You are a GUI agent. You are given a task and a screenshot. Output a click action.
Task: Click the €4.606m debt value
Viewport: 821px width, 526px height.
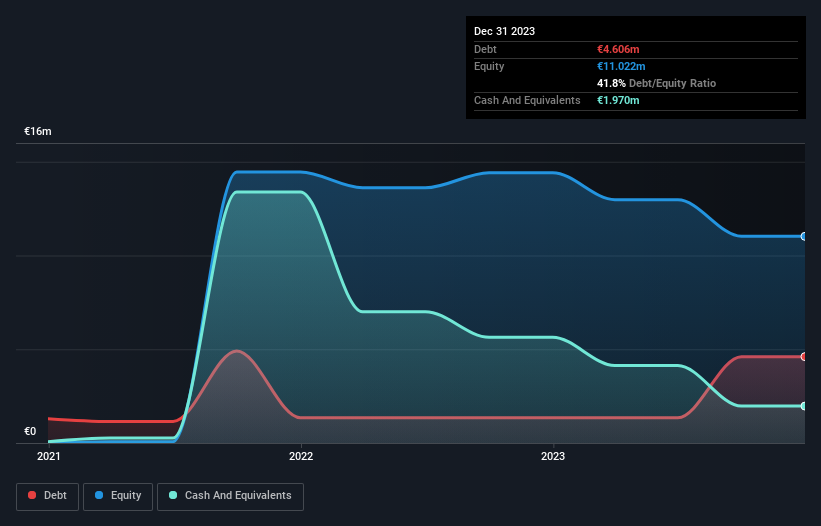(x=618, y=49)
